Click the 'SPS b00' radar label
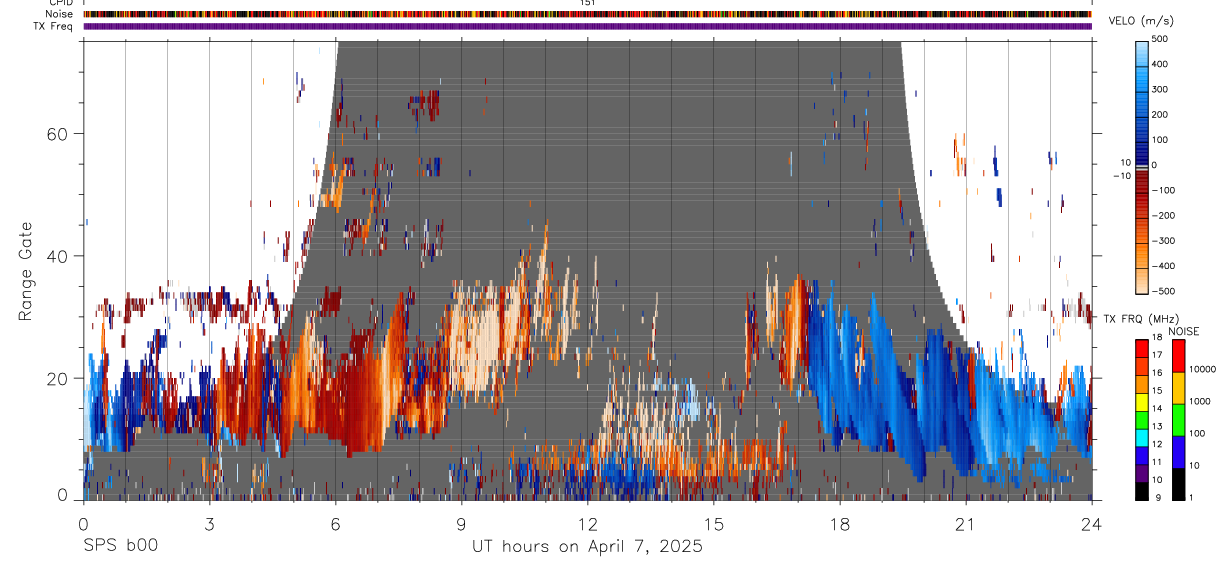1228x567 pixels. point(119,546)
